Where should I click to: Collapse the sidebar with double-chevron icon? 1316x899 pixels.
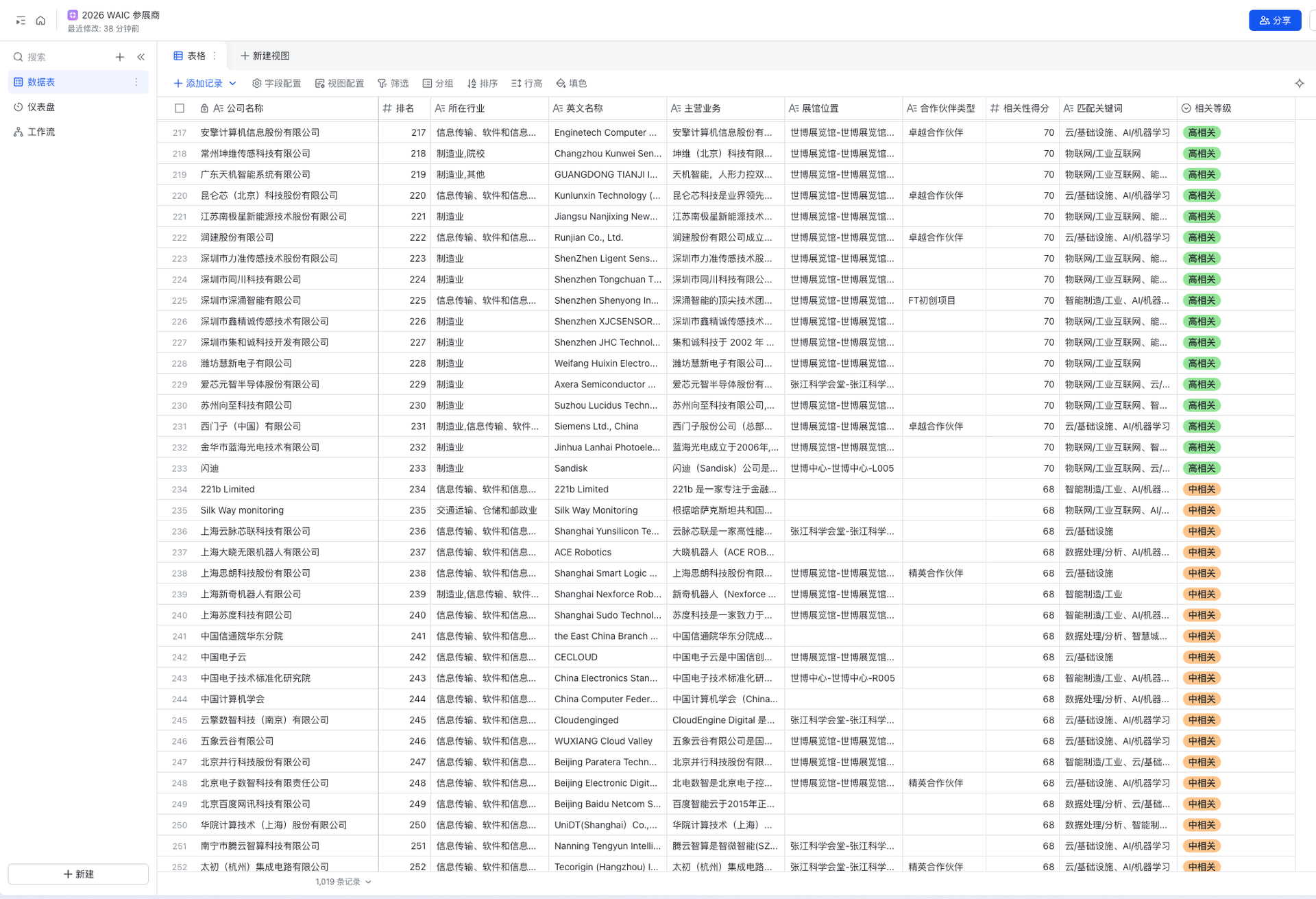141,57
